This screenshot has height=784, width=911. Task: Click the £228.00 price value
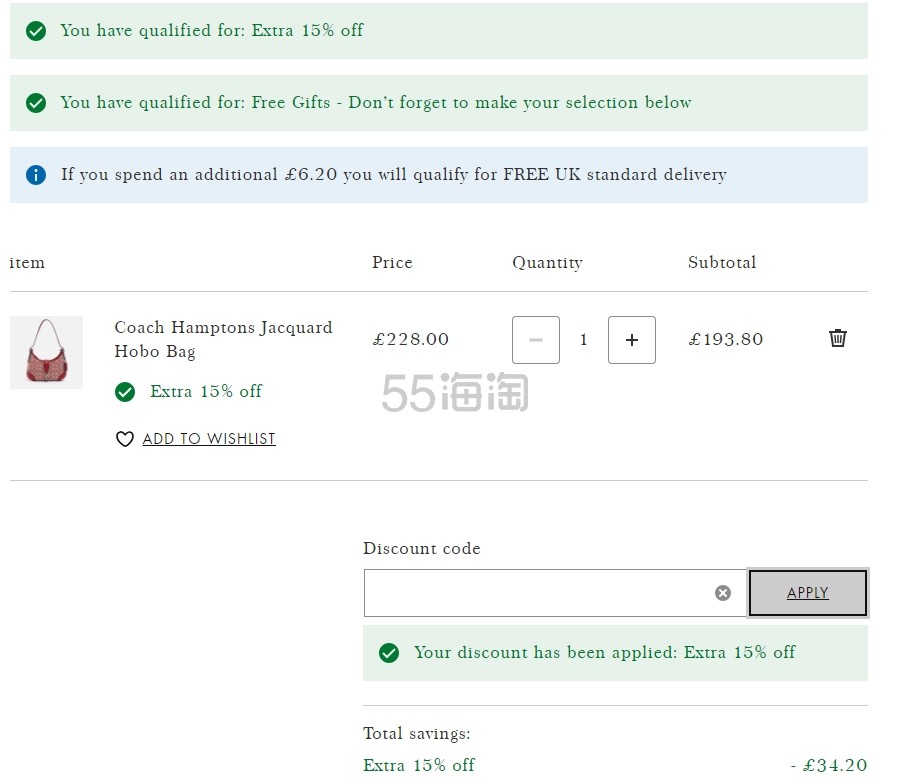coord(410,339)
